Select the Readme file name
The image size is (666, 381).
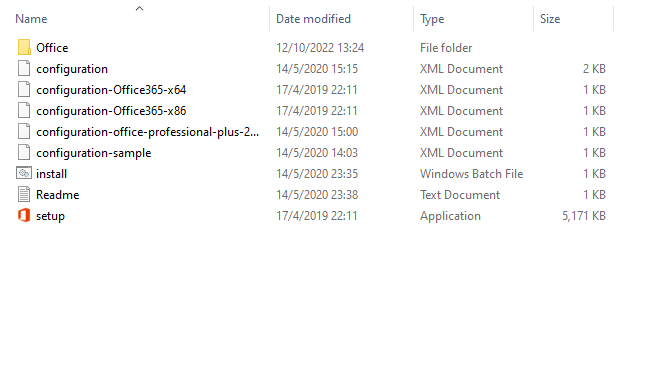point(58,195)
